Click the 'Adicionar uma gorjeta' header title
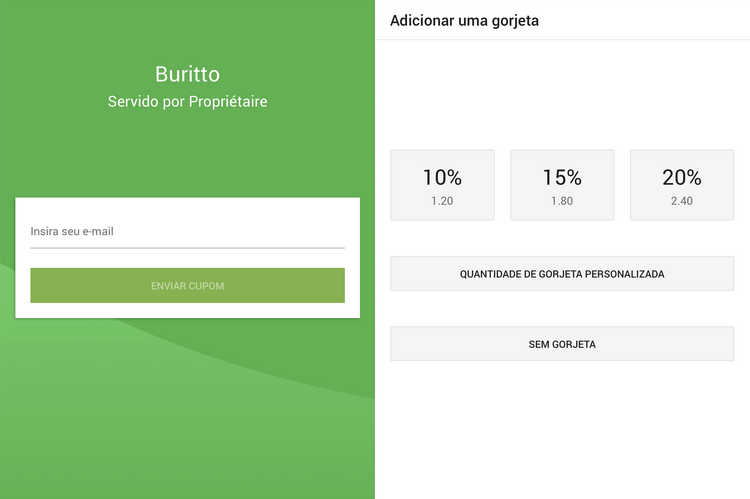750x499 pixels. 465,20
